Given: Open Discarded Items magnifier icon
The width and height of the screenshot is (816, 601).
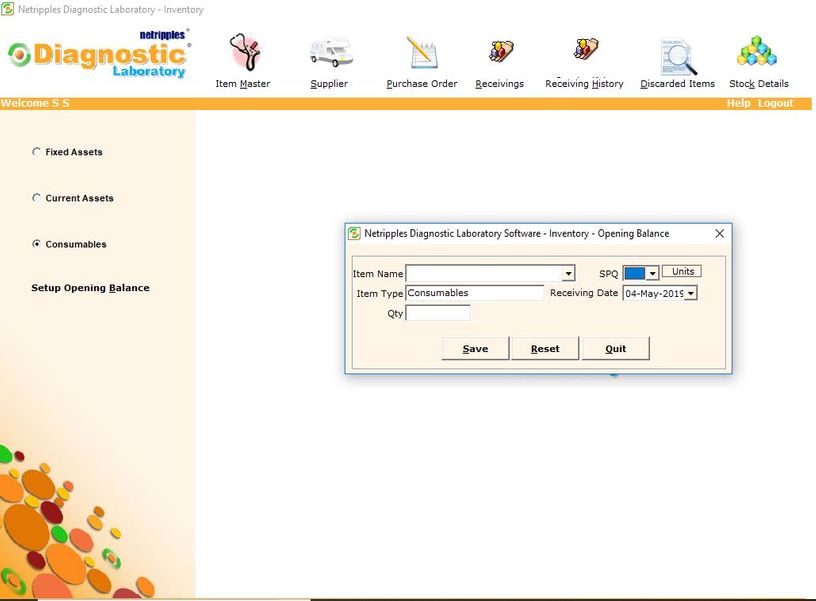Looking at the screenshot, I should point(679,56).
